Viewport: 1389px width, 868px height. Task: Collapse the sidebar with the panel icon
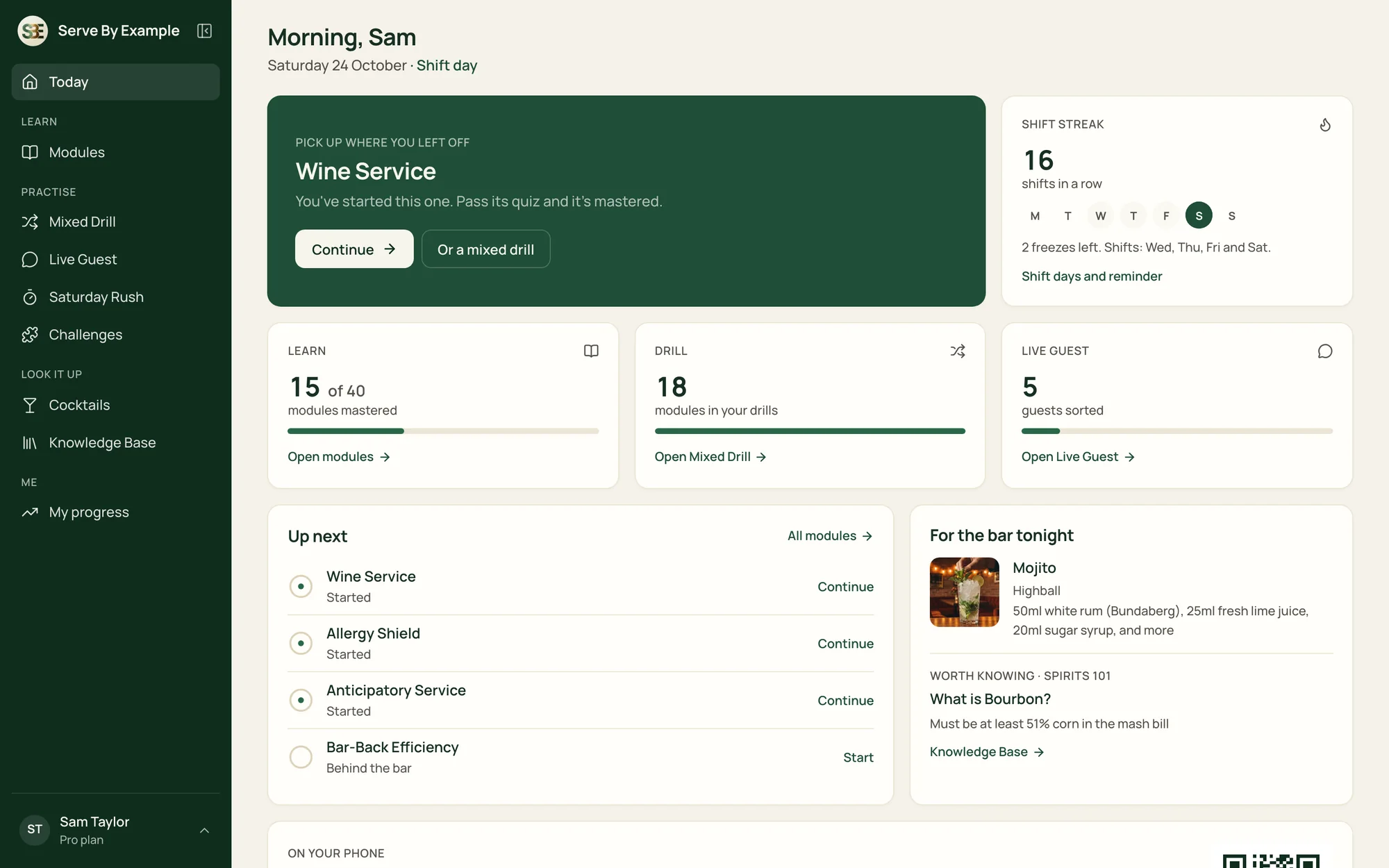(x=204, y=31)
